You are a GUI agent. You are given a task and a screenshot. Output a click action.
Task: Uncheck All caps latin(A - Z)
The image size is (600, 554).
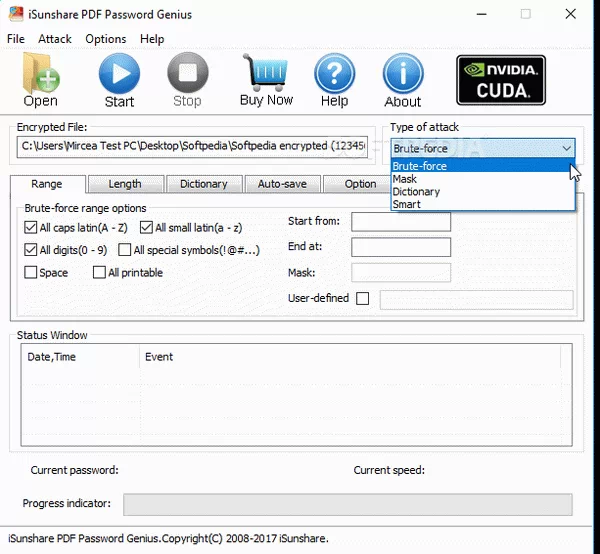[x=31, y=227]
